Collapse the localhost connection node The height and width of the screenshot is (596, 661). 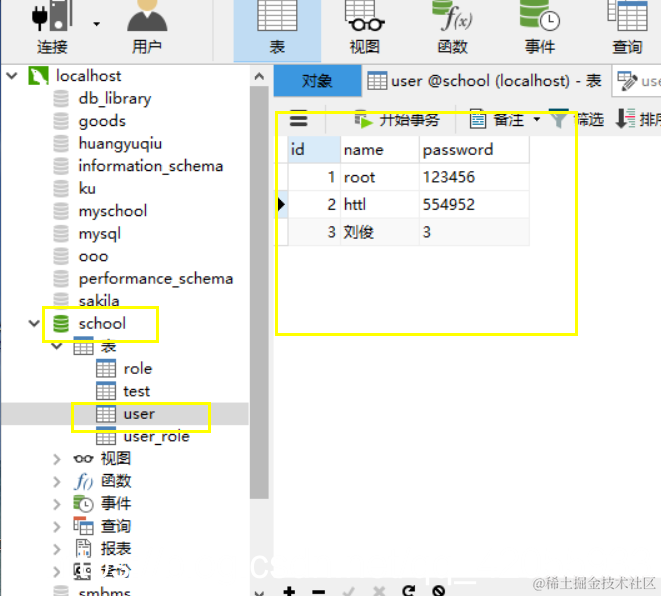(12, 76)
